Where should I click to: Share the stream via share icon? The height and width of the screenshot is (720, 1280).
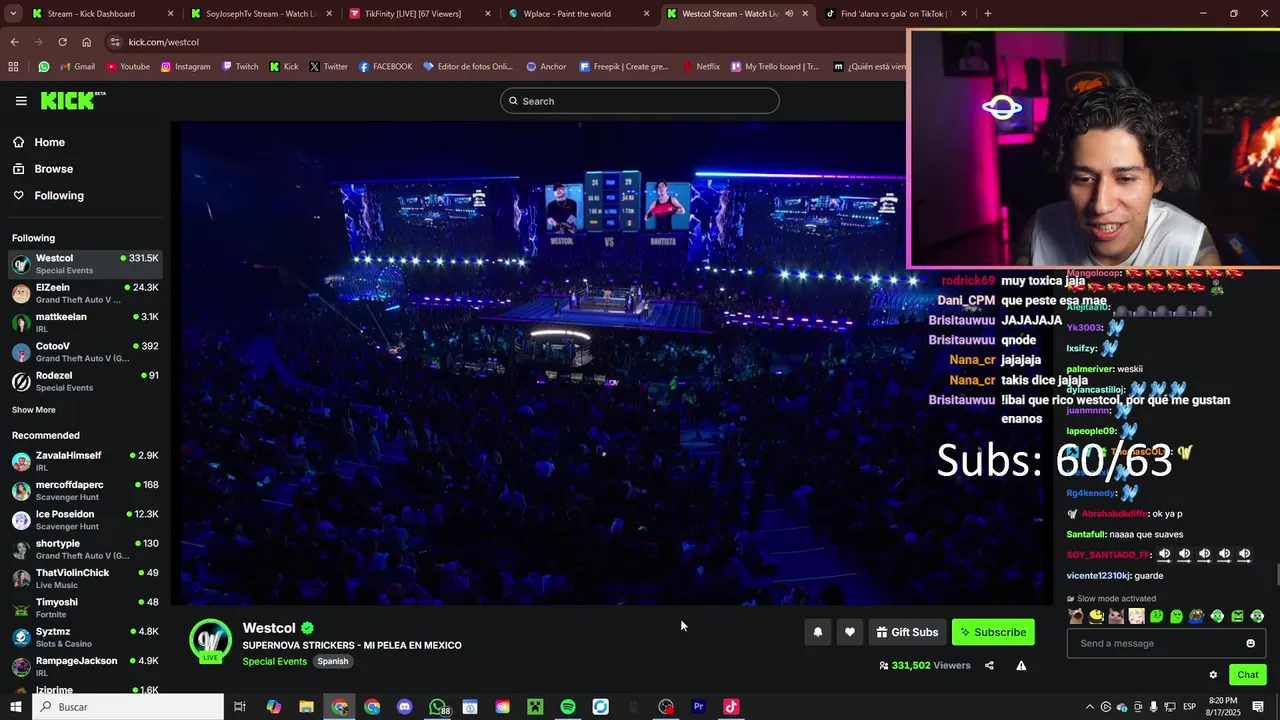[989, 665]
